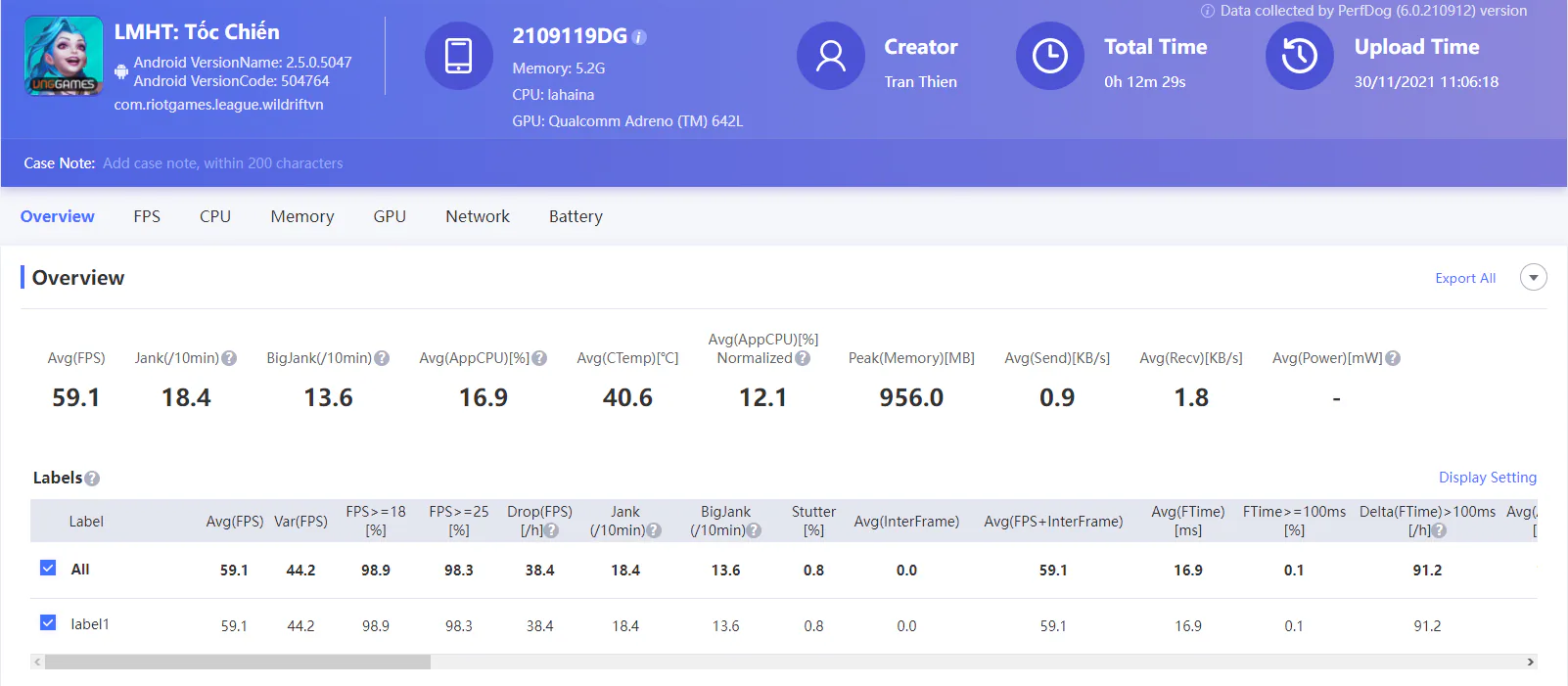The width and height of the screenshot is (1568, 686).
Task: Open the GPU tab
Action: point(390,216)
